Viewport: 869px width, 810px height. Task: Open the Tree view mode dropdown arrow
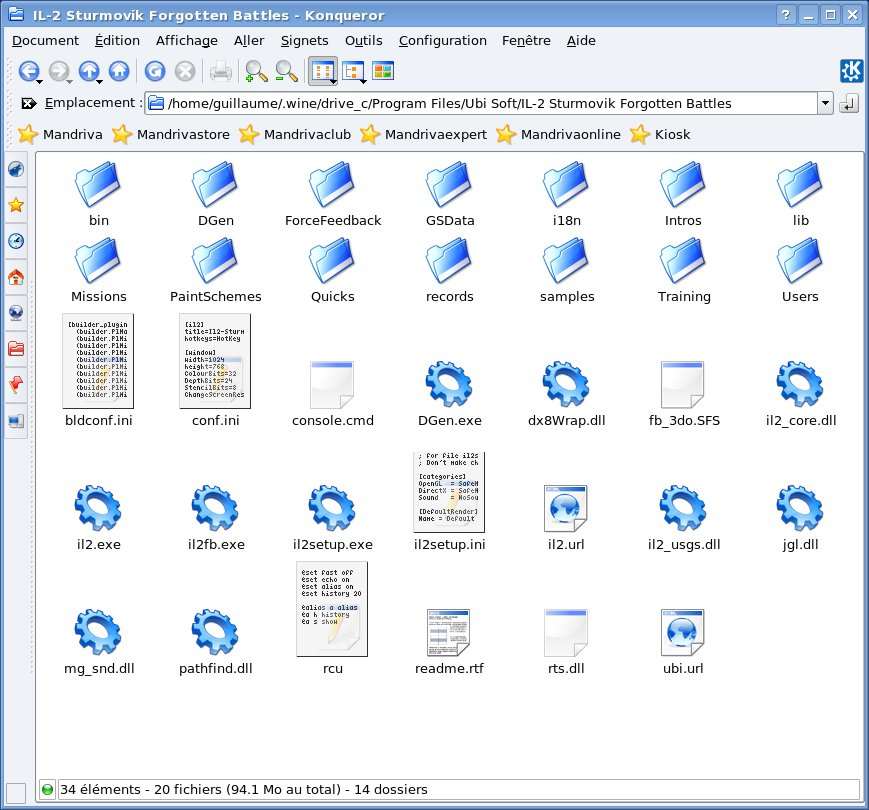tap(364, 81)
